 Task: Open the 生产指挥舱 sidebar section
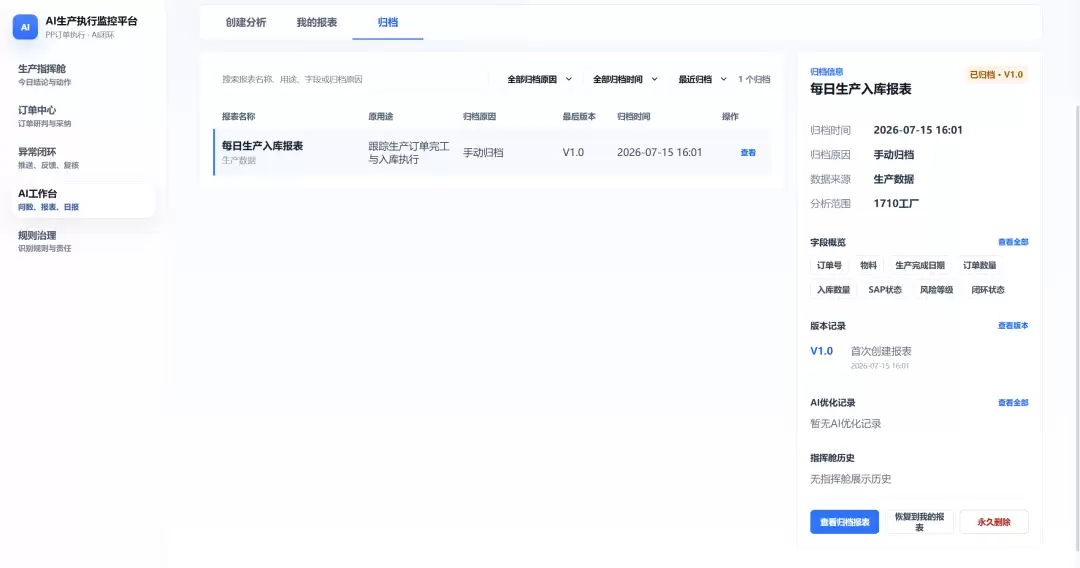(83, 75)
